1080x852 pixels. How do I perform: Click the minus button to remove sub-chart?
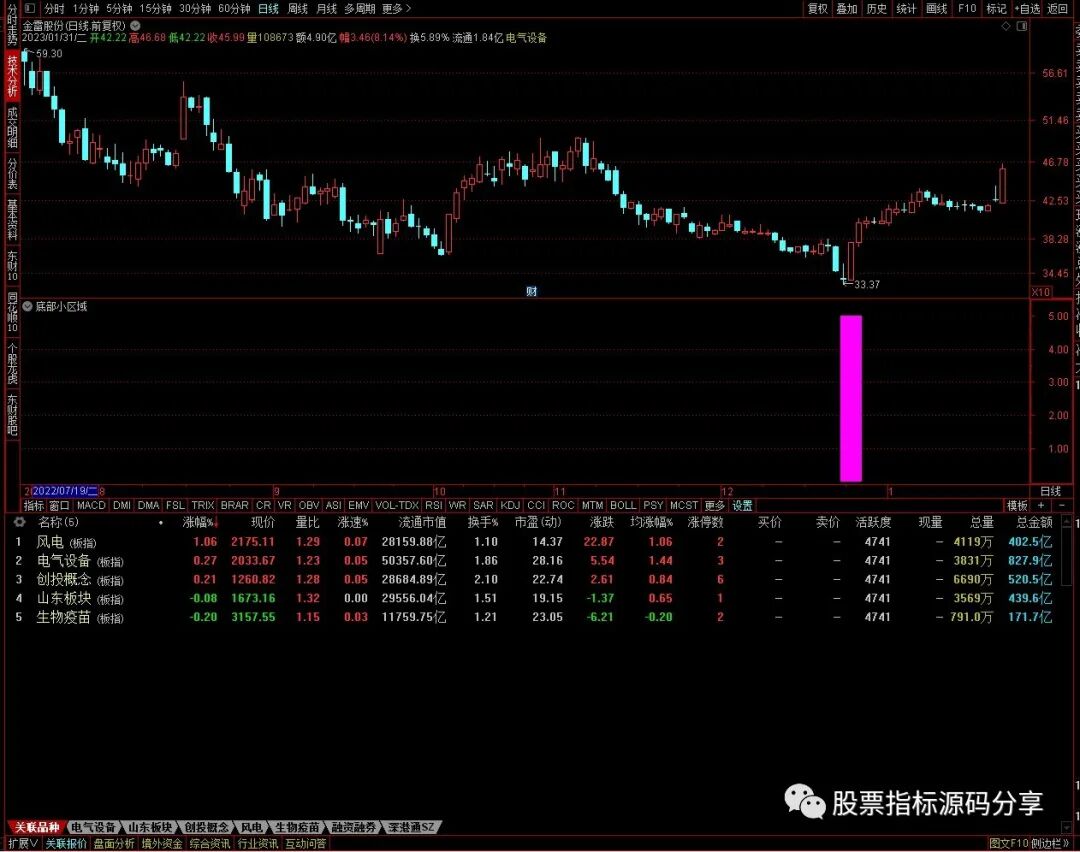[1061, 506]
